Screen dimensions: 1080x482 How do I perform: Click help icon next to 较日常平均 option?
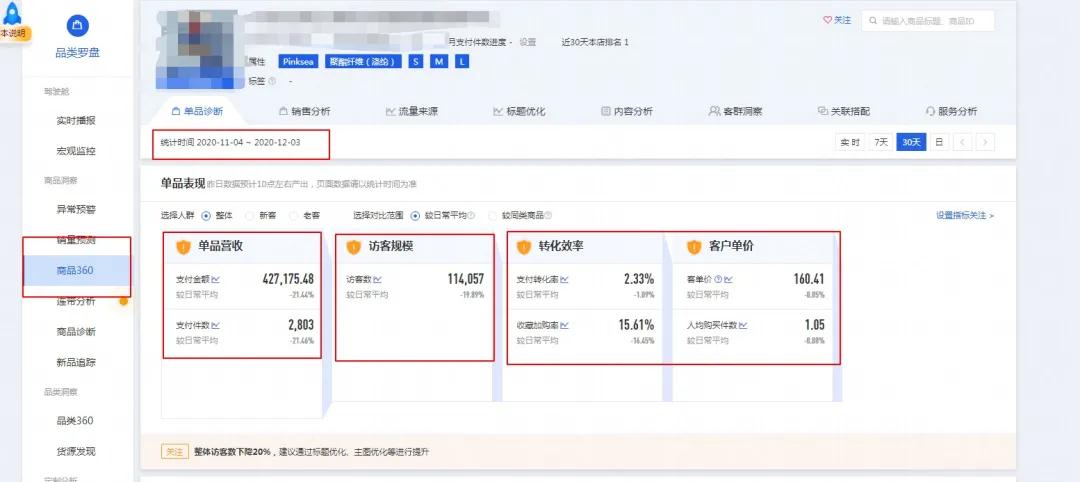pyautogui.click(x=472, y=216)
